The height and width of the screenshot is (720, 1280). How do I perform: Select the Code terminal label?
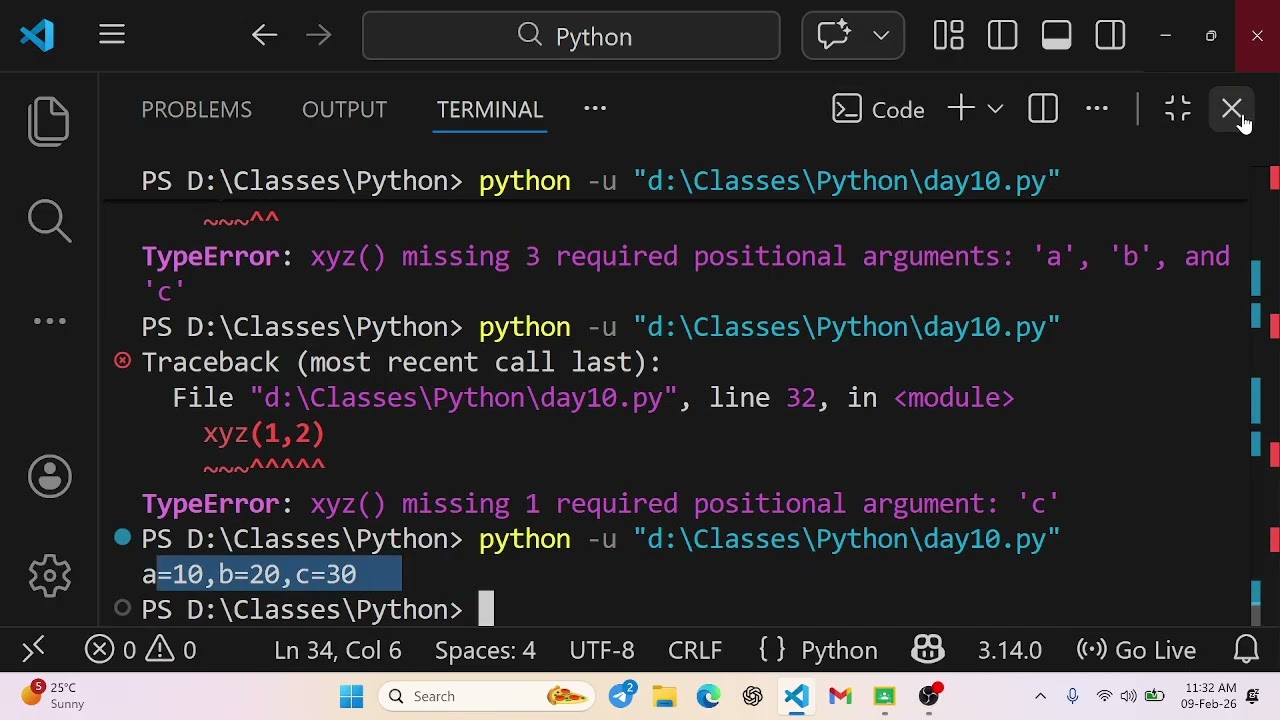(879, 109)
